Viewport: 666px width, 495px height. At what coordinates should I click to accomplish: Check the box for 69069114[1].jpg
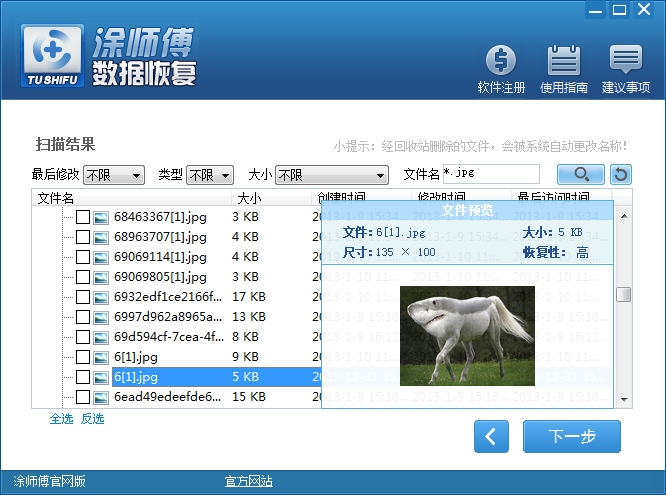[x=83, y=257]
